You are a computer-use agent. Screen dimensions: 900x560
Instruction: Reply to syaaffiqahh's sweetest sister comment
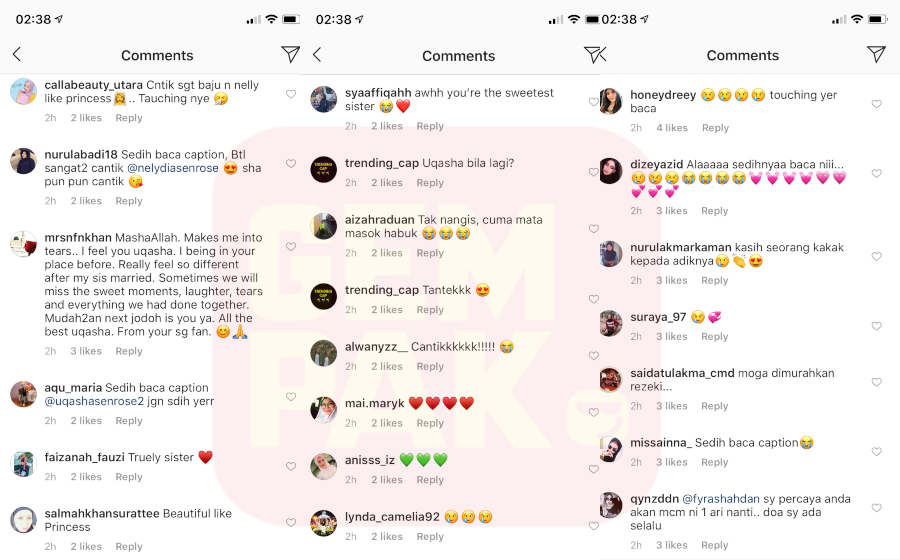(430, 126)
